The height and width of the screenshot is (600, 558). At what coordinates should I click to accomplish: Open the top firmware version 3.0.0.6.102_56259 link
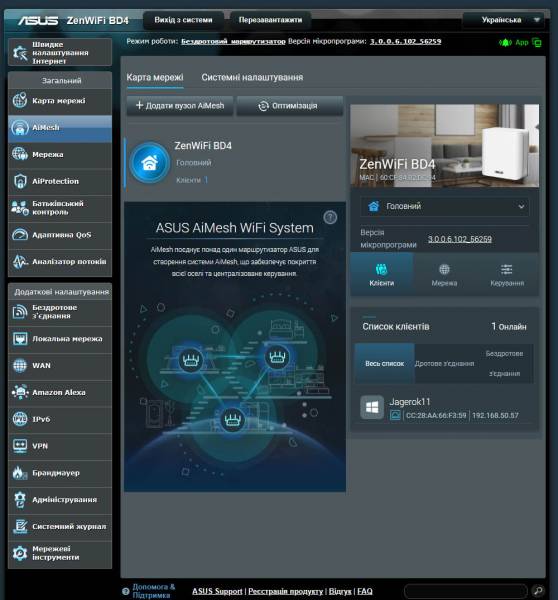(405, 41)
